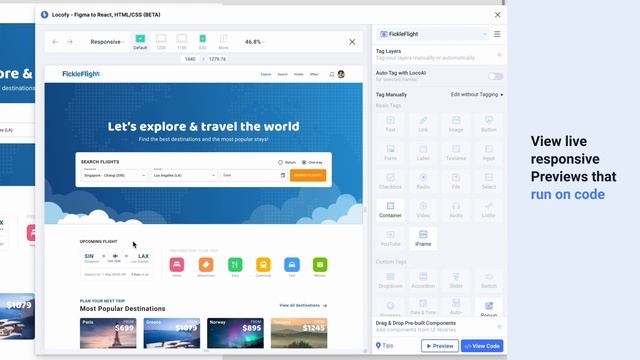Screen dimensions: 640x360
Task: Click the FickleFlight logo in preview
Action: [81, 74]
